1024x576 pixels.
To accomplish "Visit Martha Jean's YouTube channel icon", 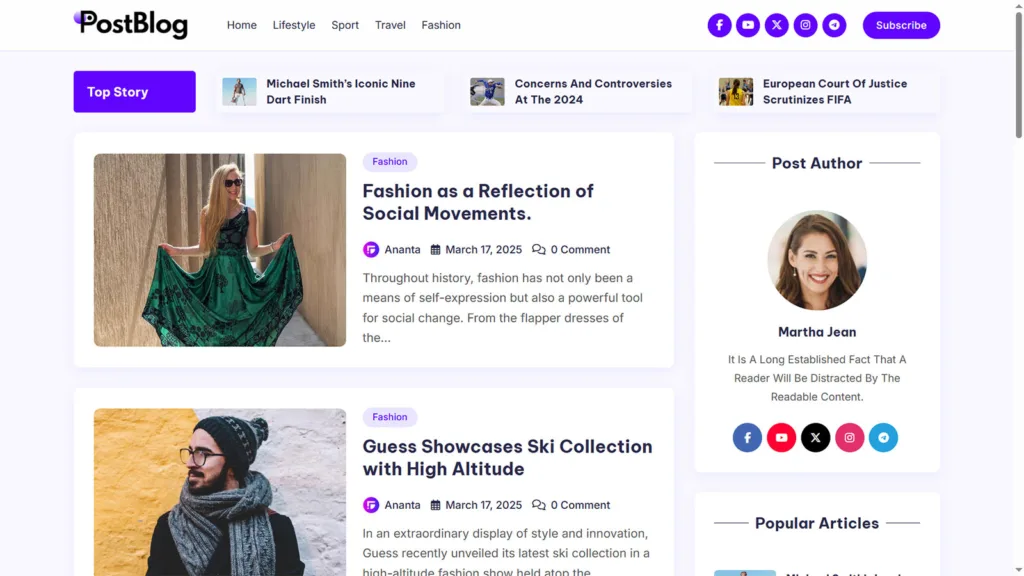I will [x=781, y=438].
